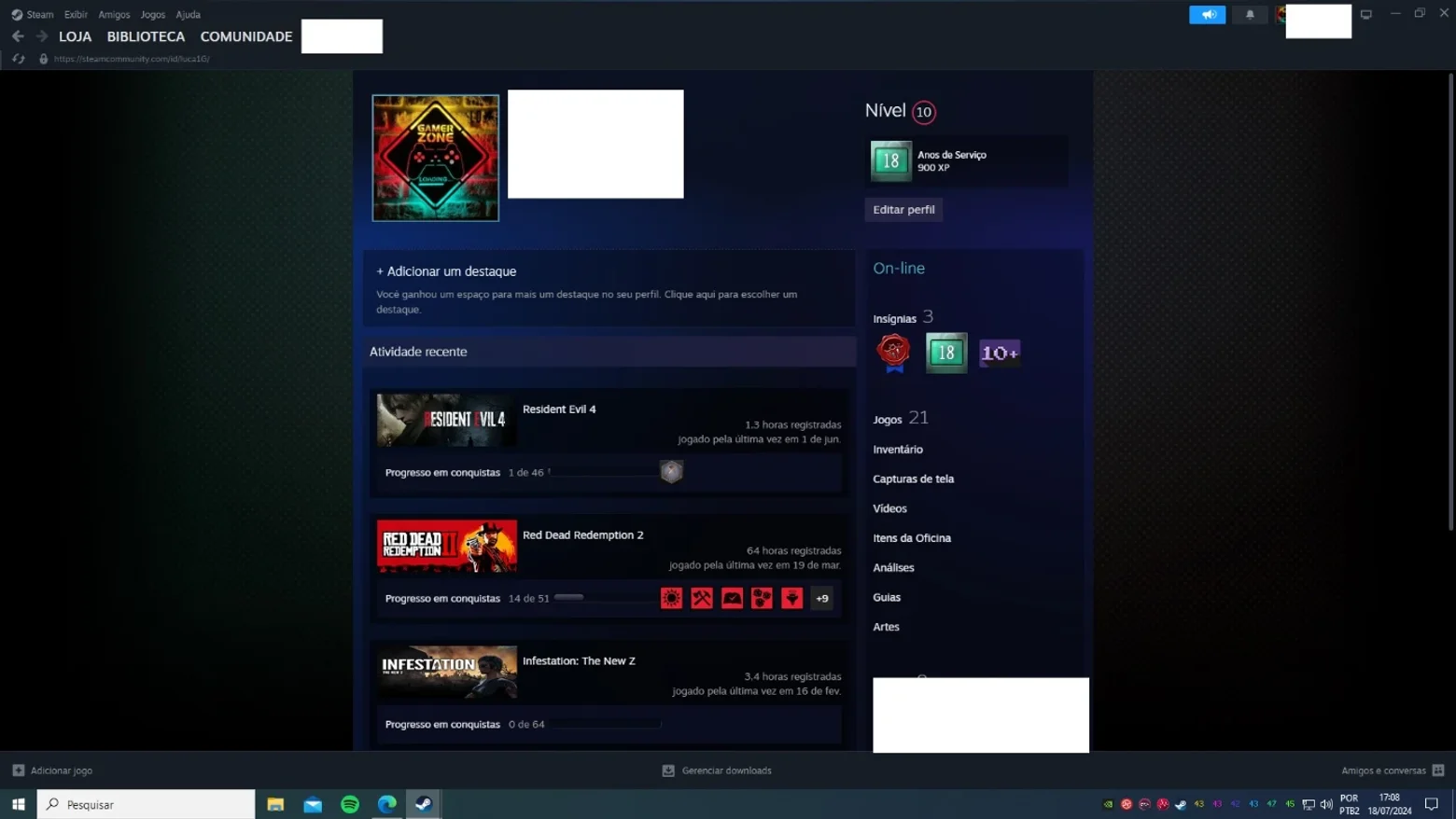Go to the COMUNIDADE tab
The image size is (1456, 819).
click(x=246, y=36)
